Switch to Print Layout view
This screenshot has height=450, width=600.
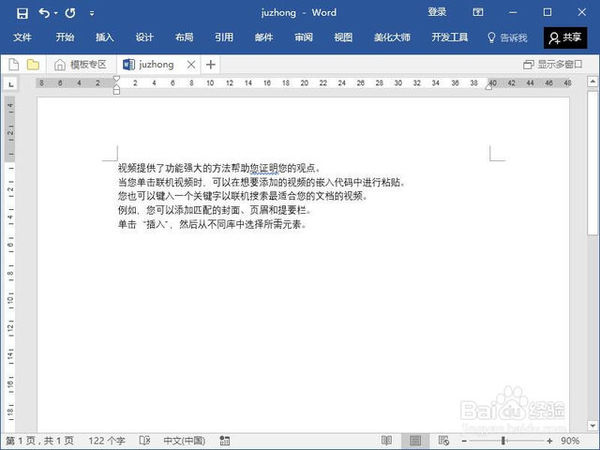point(415,441)
